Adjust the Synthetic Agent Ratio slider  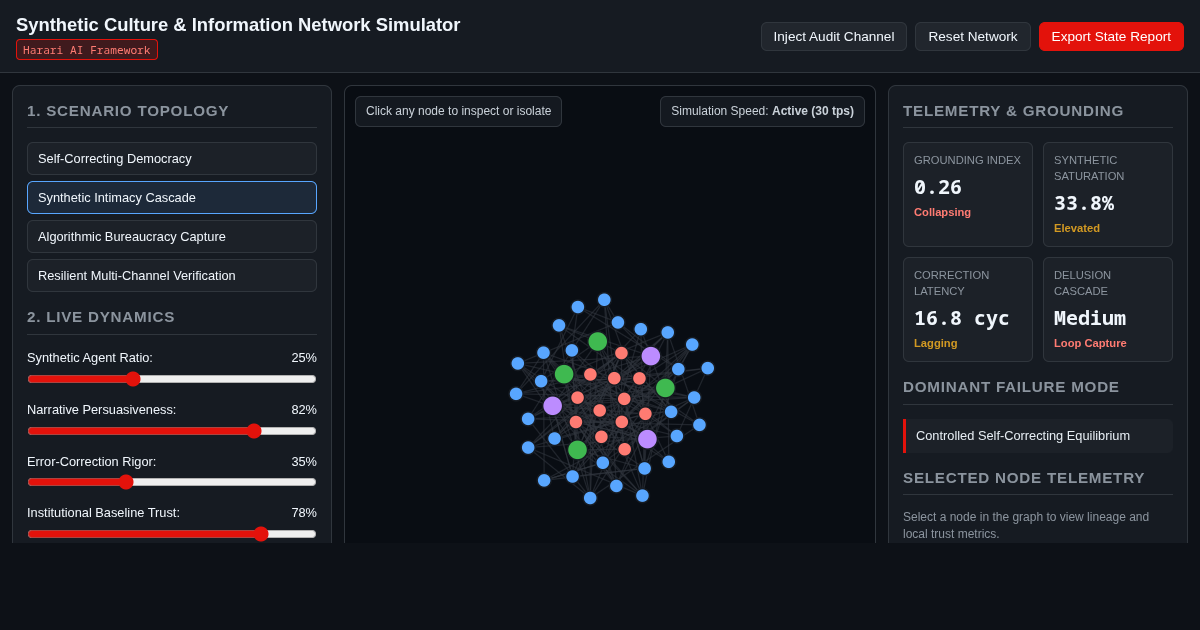172,379
